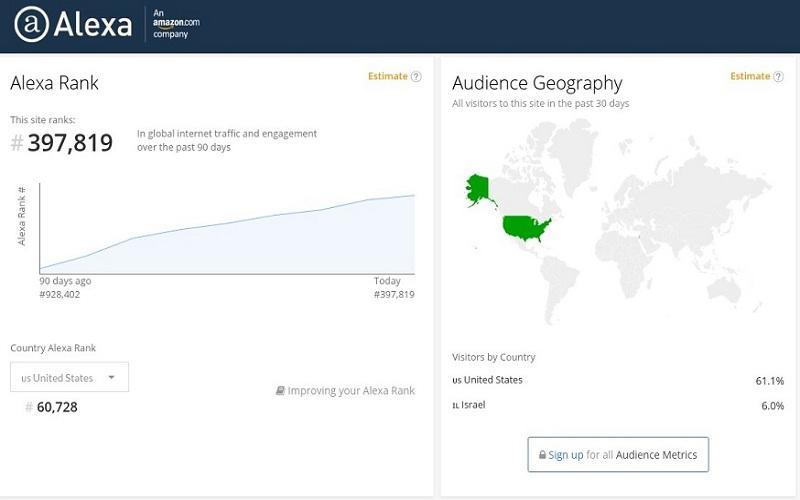Click the Estimate label in Alexa Rank panel
Viewport: 800px width, 500px height.
(x=388, y=76)
